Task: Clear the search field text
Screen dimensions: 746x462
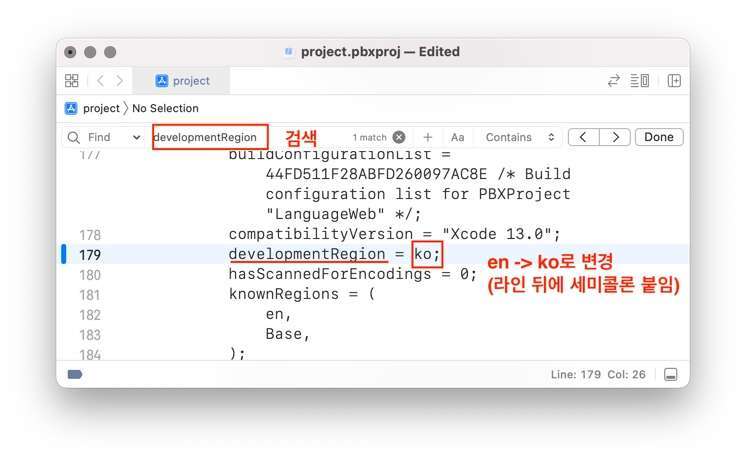Action: coord(399,137)
